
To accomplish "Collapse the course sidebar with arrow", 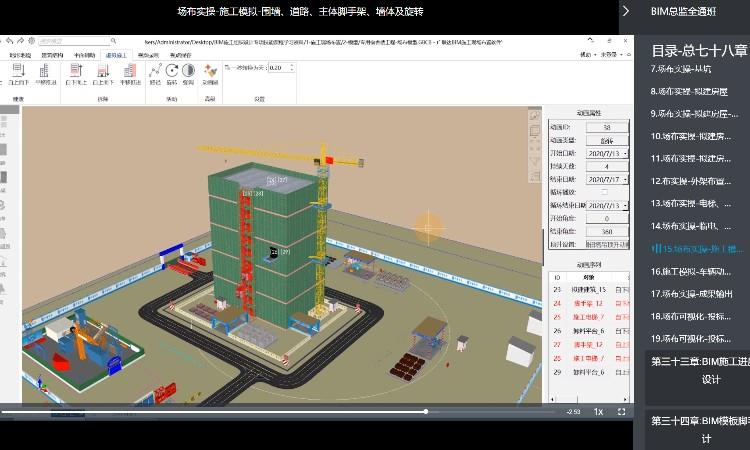I will [626, 11].
